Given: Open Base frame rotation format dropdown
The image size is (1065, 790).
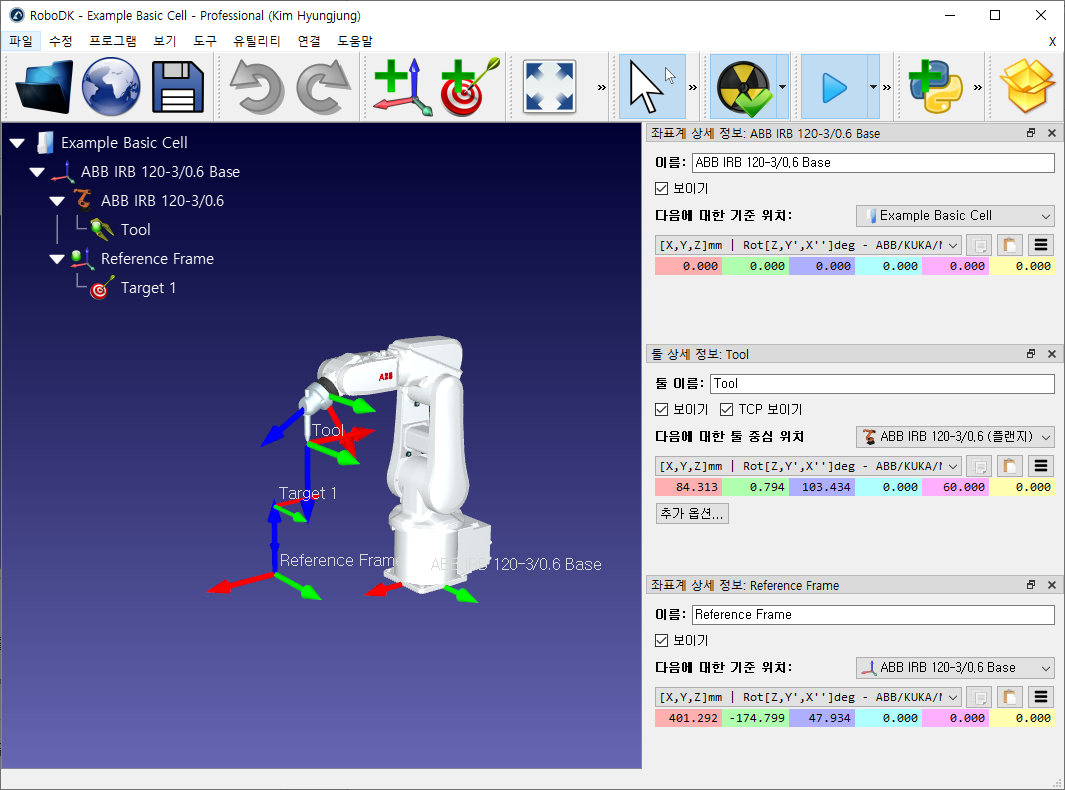Looking at the screenshot, I should pyautogui.click(x=808, y=245).
